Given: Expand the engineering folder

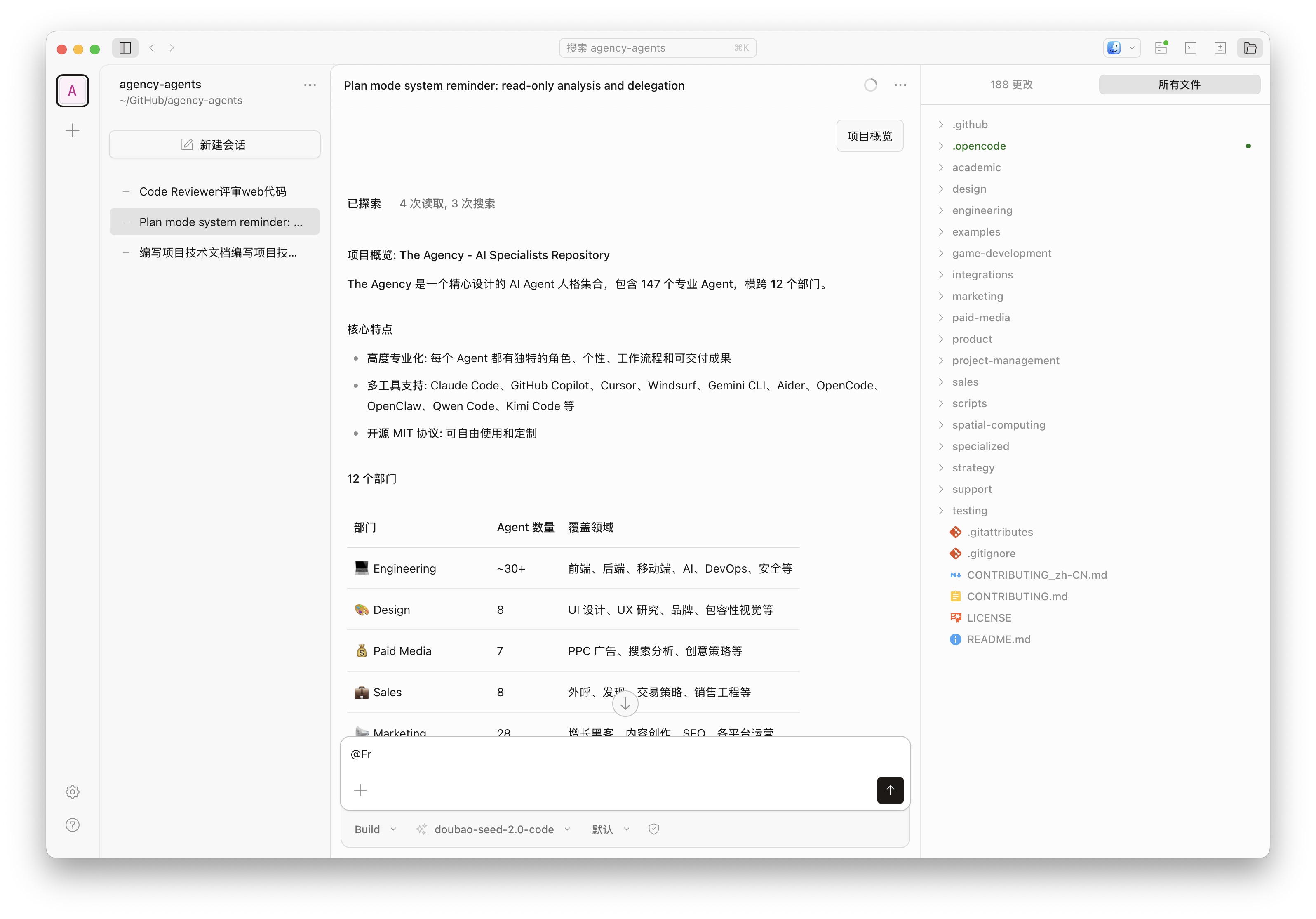Looking at the screenshot, I should (x=982, y=210).
